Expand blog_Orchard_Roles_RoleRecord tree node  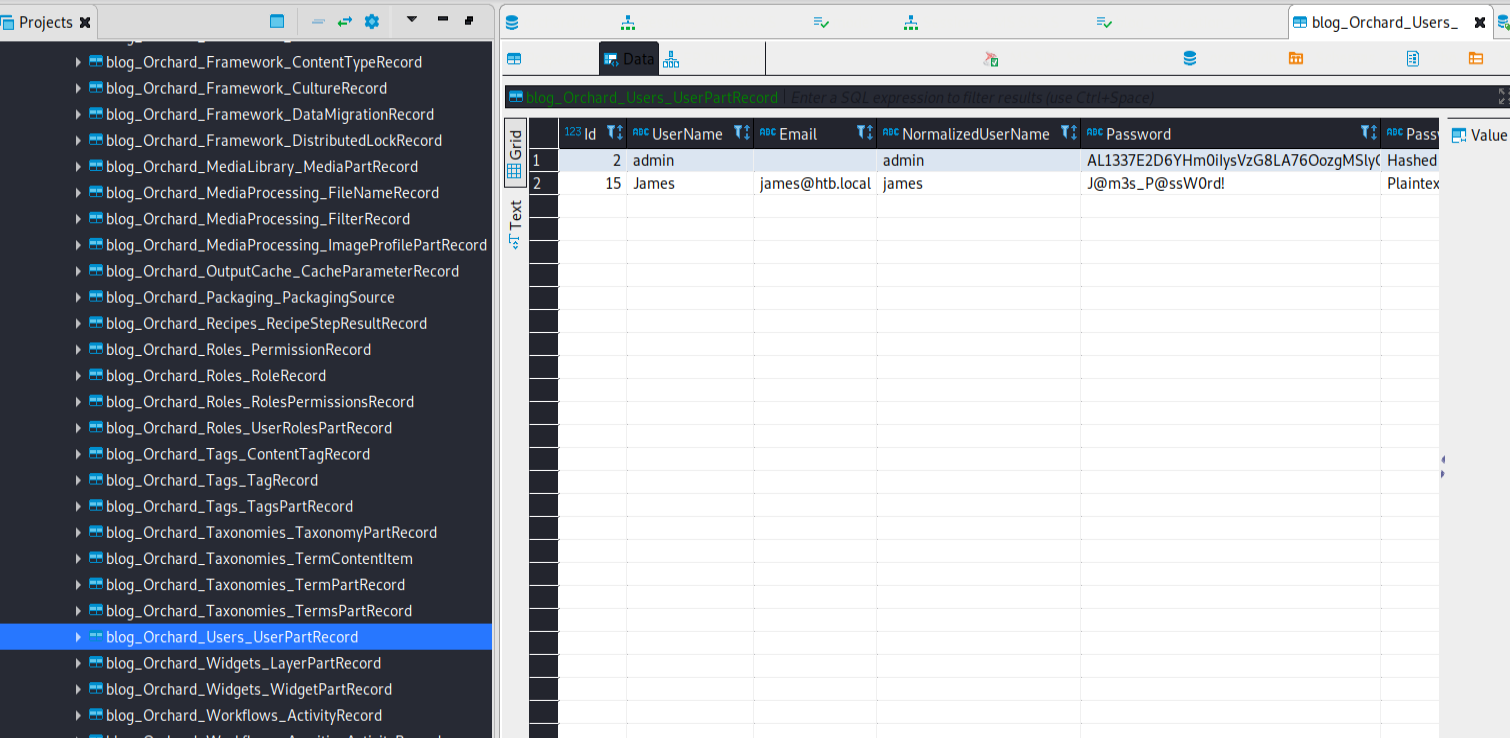point(78,376)
